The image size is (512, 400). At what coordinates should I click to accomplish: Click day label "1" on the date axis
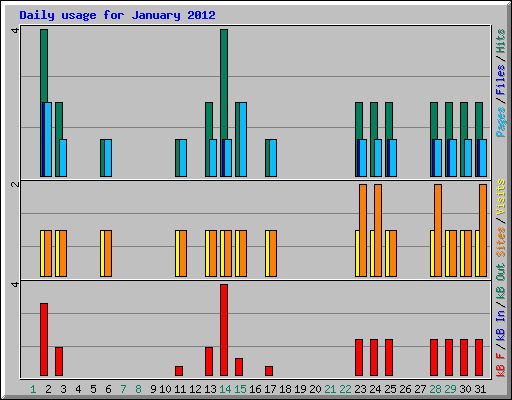click(33, 389)
